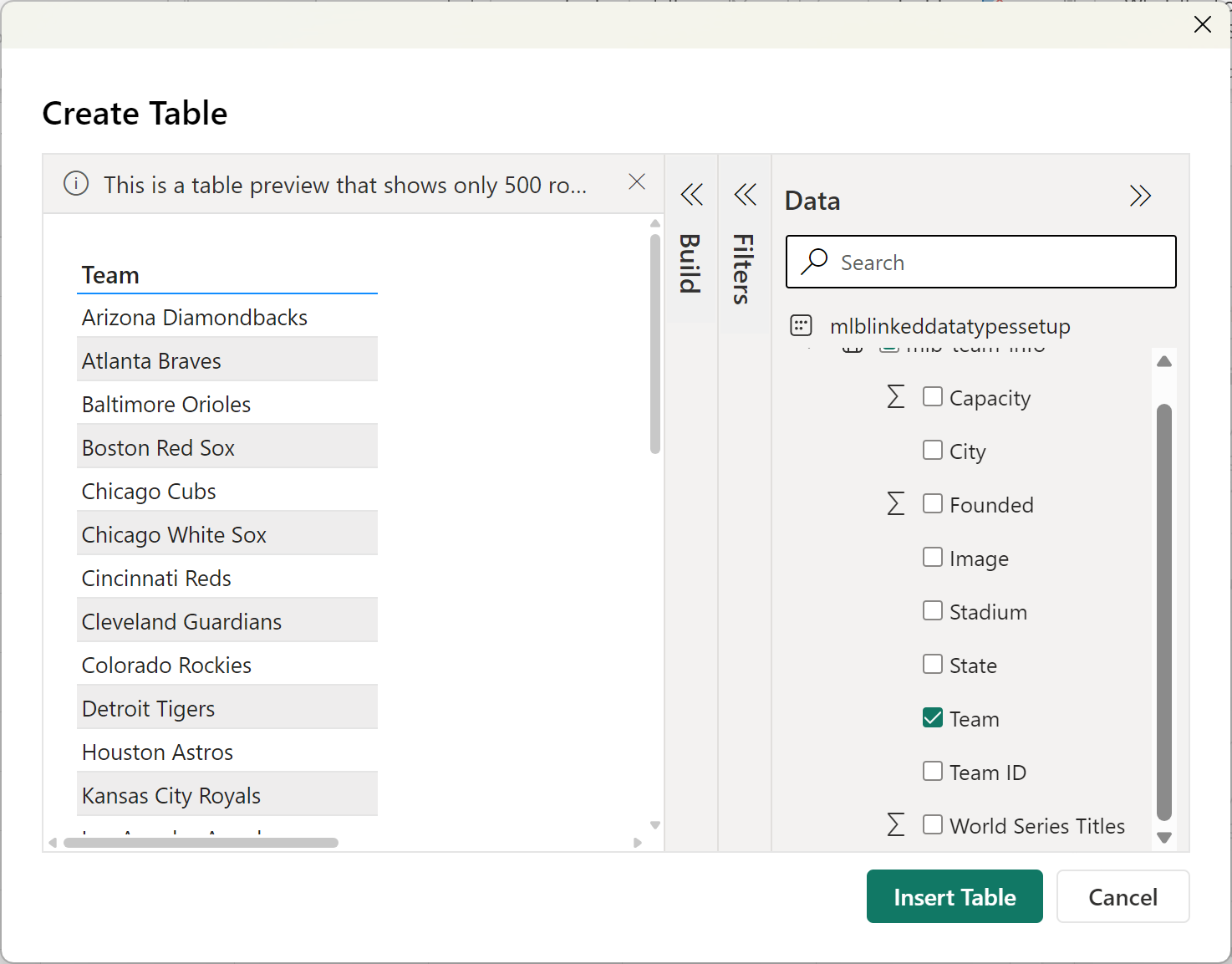Enable the City field checkbox
The height and width of the screenshot is (964, 1232).
click(x=932, y=450)
